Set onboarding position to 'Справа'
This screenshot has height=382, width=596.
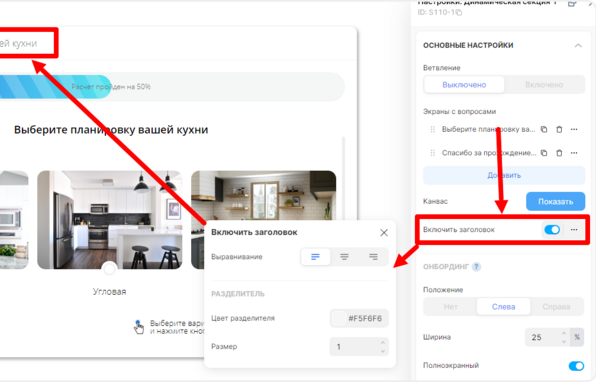tap(556, 307)
